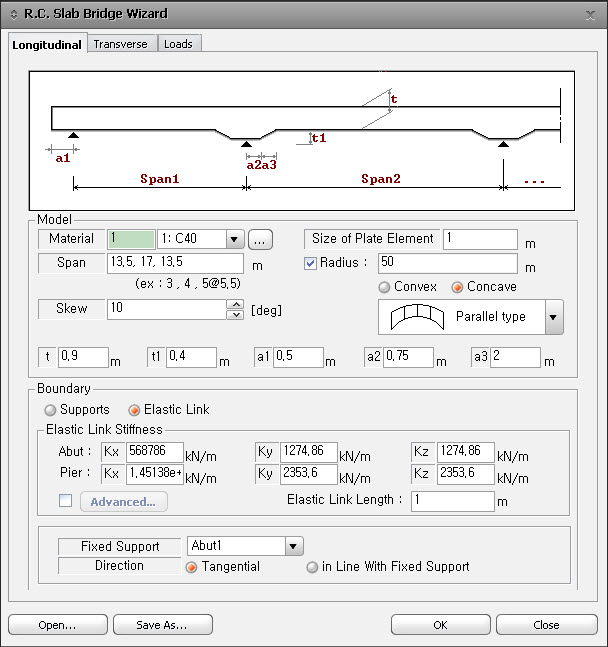
Task: Select the Supports boundary option
Action: coord(50,409)
